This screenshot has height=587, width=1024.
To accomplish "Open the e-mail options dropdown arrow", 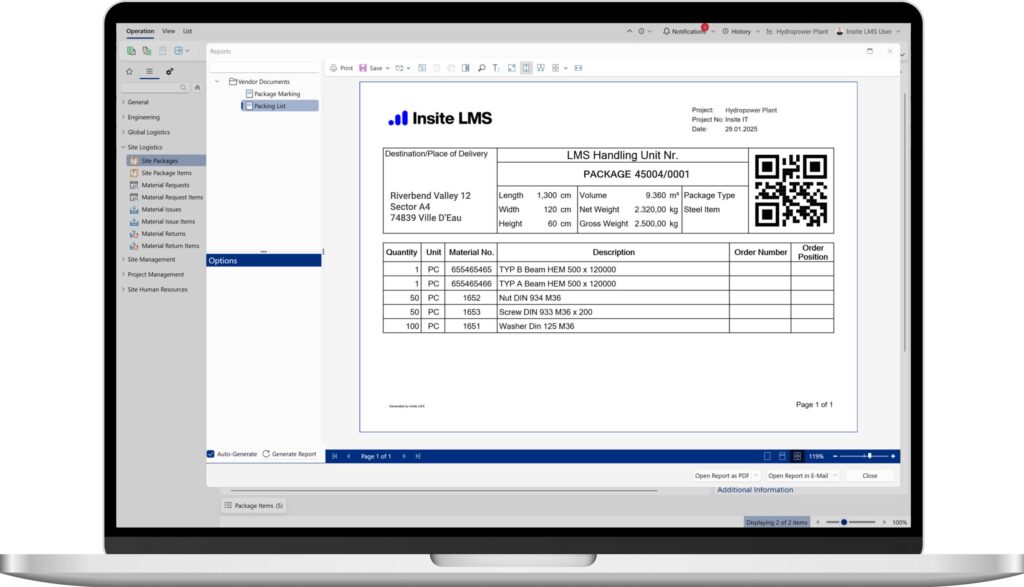I will pos(408,68).
